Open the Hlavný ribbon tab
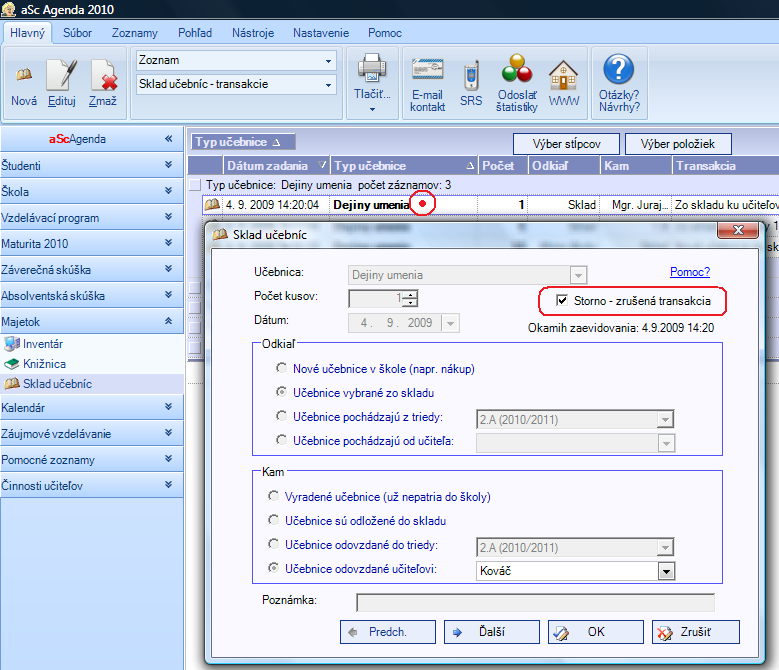Viewport: 779px width, 670px height. click(x=27, y=33)
